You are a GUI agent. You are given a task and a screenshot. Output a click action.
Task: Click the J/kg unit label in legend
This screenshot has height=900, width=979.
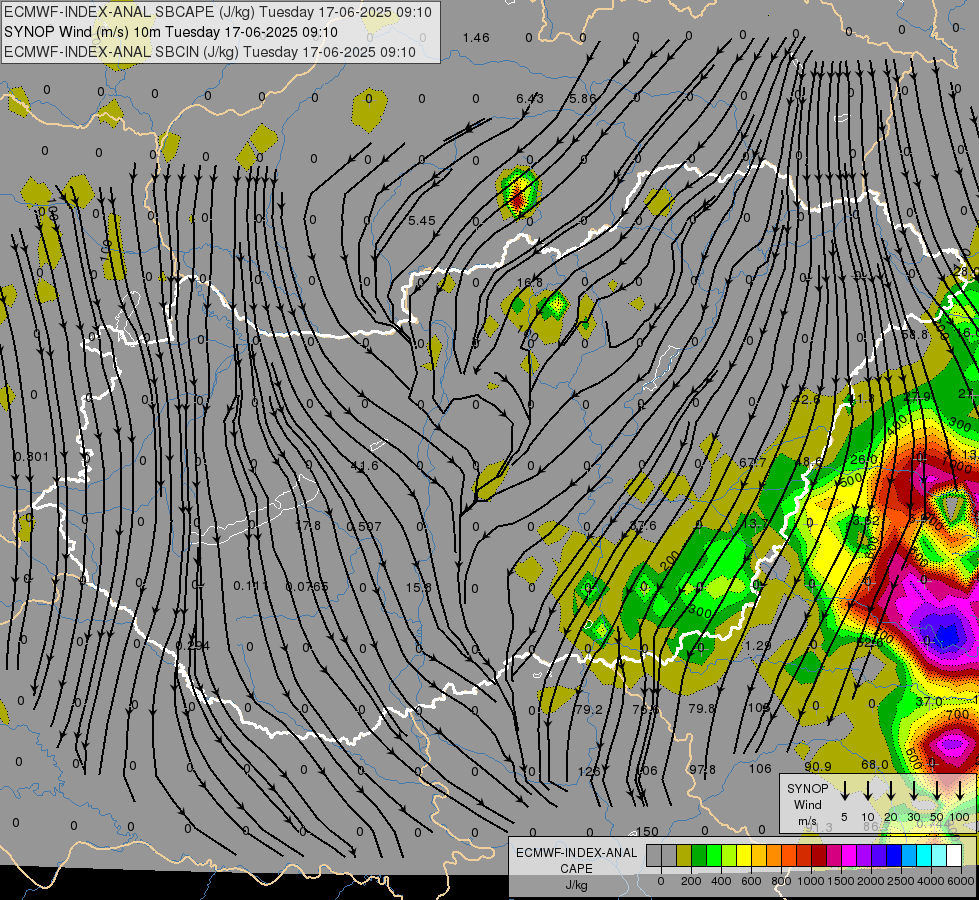(576, 885)
